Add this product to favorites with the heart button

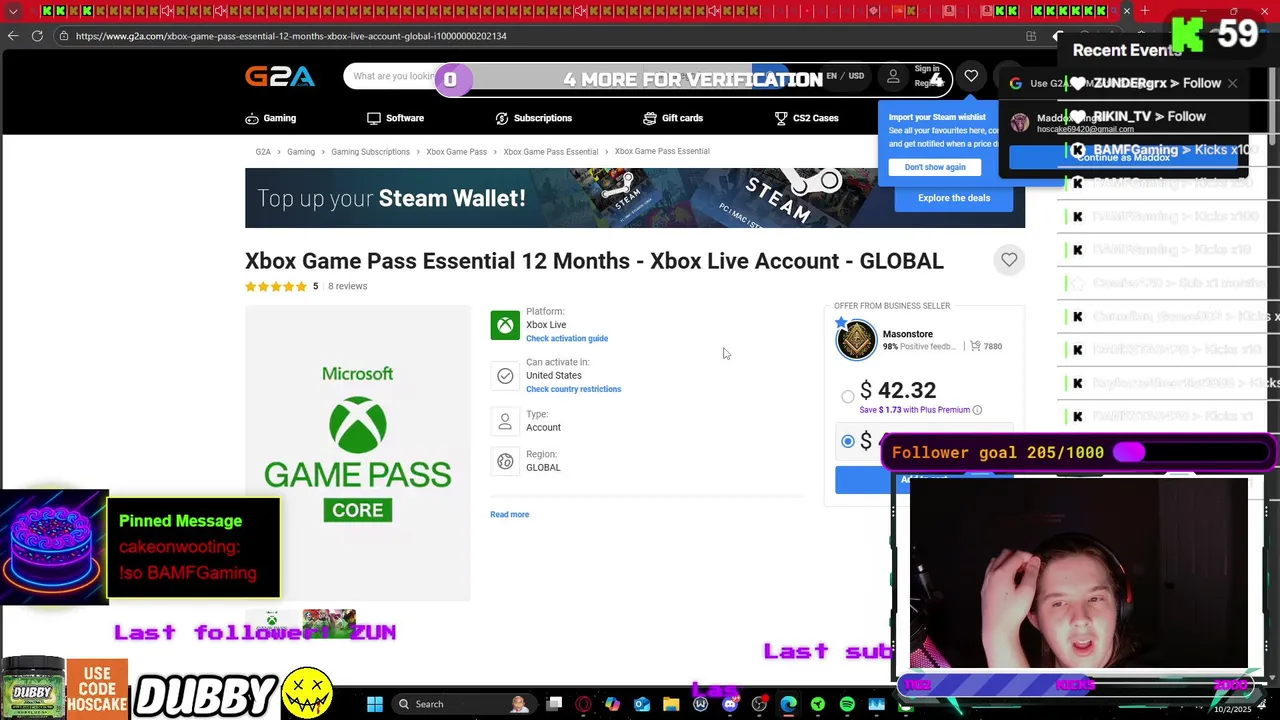[1009, 260]
